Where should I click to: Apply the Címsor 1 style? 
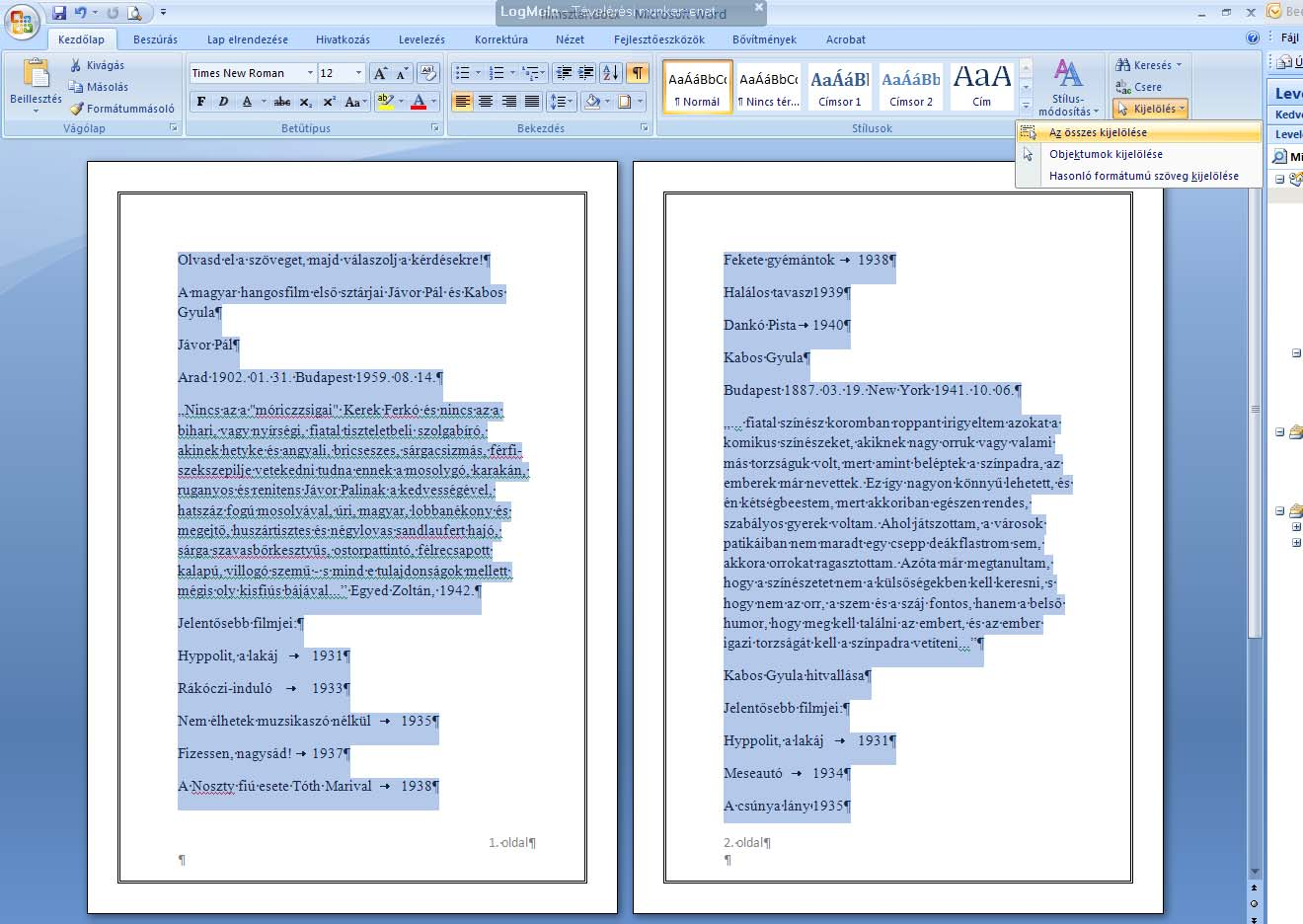tap(840, 87)
